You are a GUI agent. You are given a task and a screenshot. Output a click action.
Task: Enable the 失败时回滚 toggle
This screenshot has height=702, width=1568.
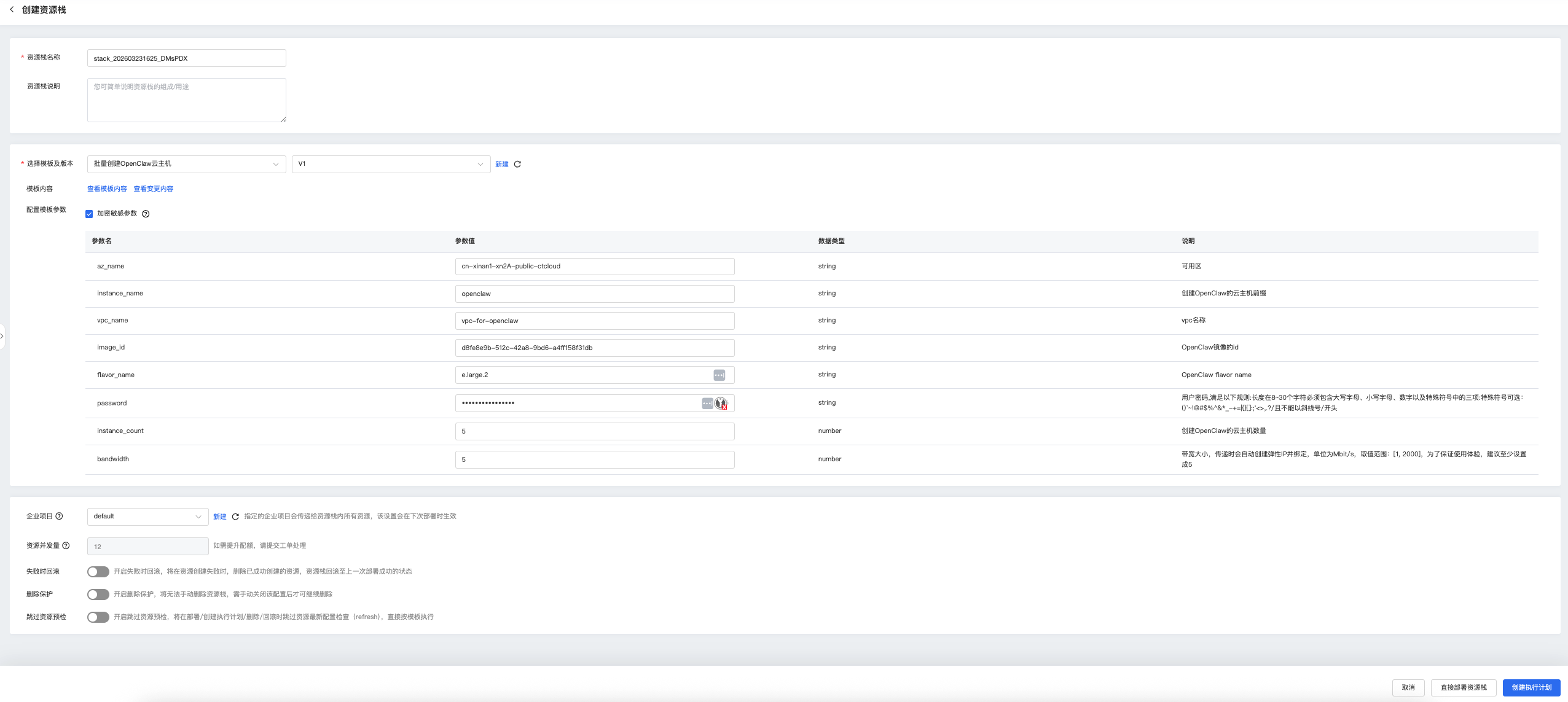click(x=98, y=572)
